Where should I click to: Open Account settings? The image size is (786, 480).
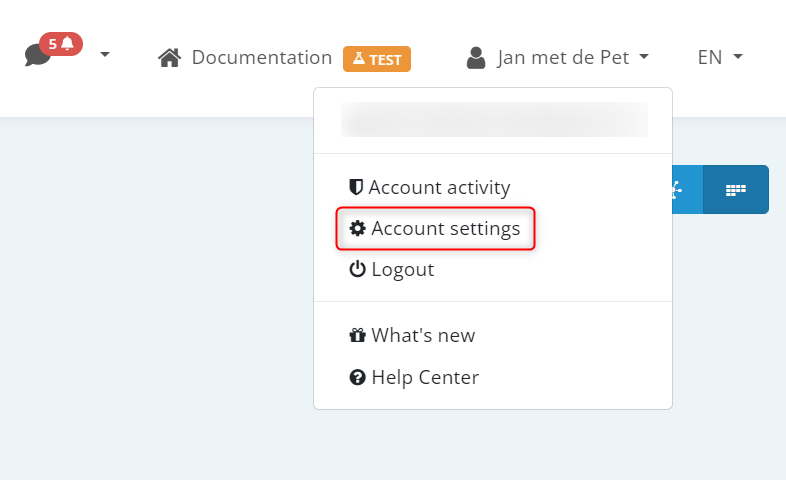[x=445, y=229]
